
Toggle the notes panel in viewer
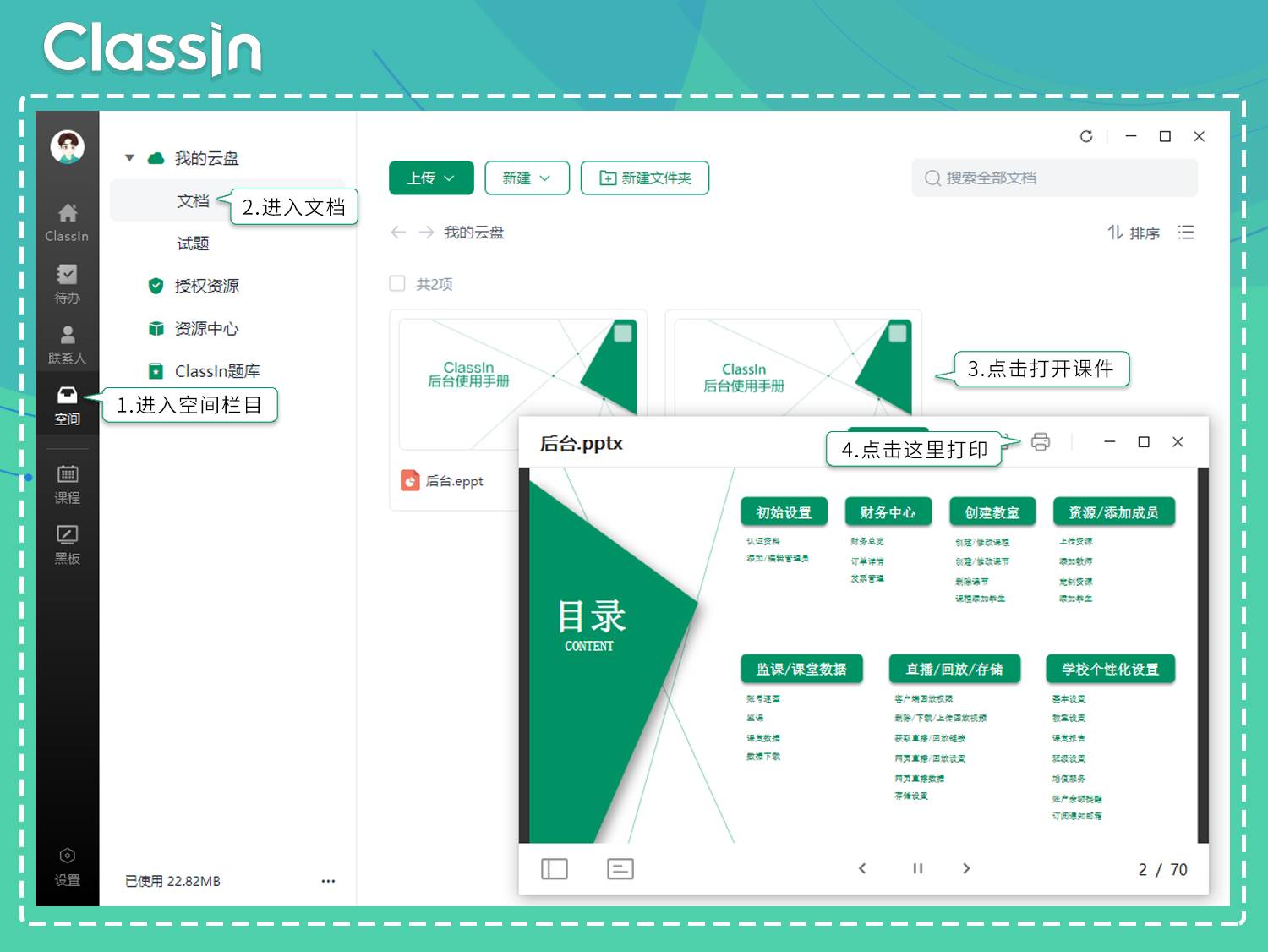(x=620, y=869)
